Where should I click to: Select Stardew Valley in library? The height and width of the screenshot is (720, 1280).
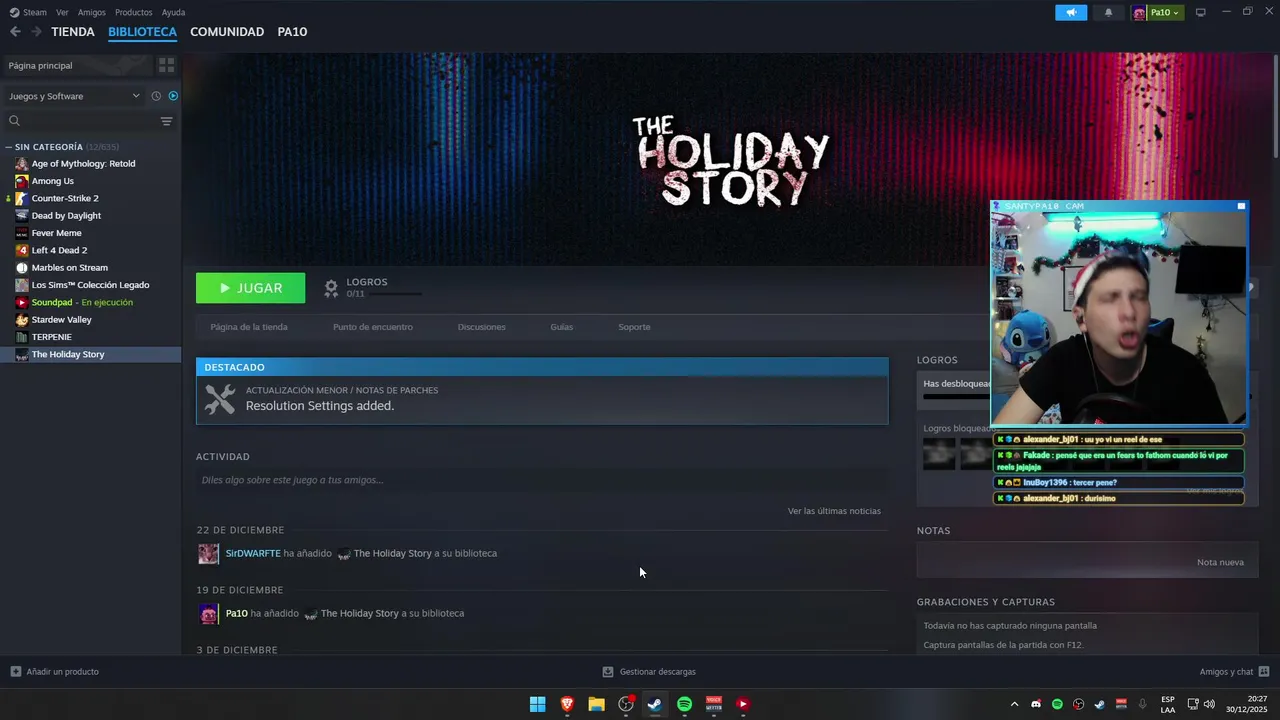pos(61,320)
